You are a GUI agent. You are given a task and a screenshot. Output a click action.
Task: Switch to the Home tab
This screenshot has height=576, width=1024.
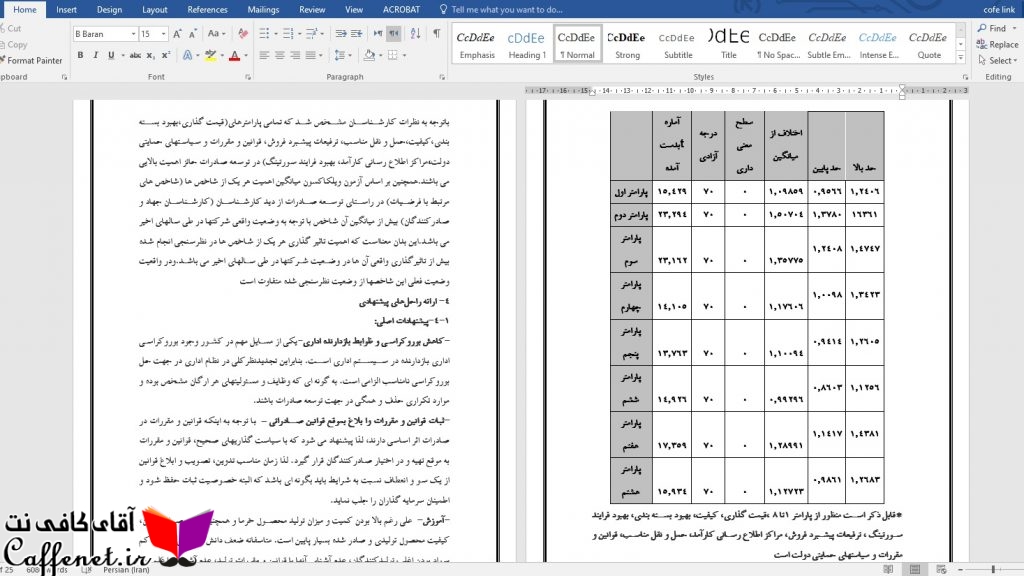coord(25,9)
